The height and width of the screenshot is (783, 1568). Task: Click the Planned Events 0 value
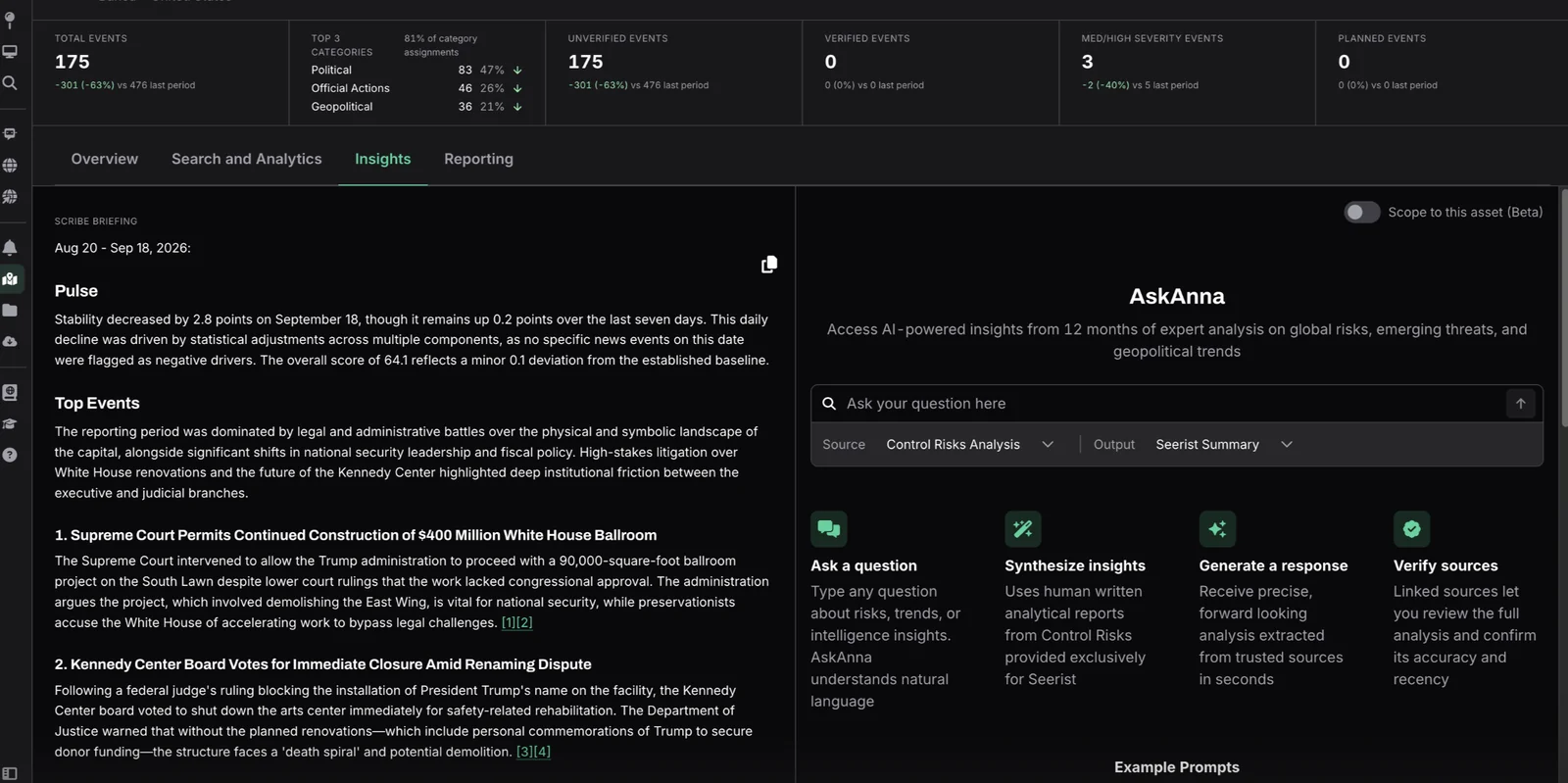(x=1345, y=62)
